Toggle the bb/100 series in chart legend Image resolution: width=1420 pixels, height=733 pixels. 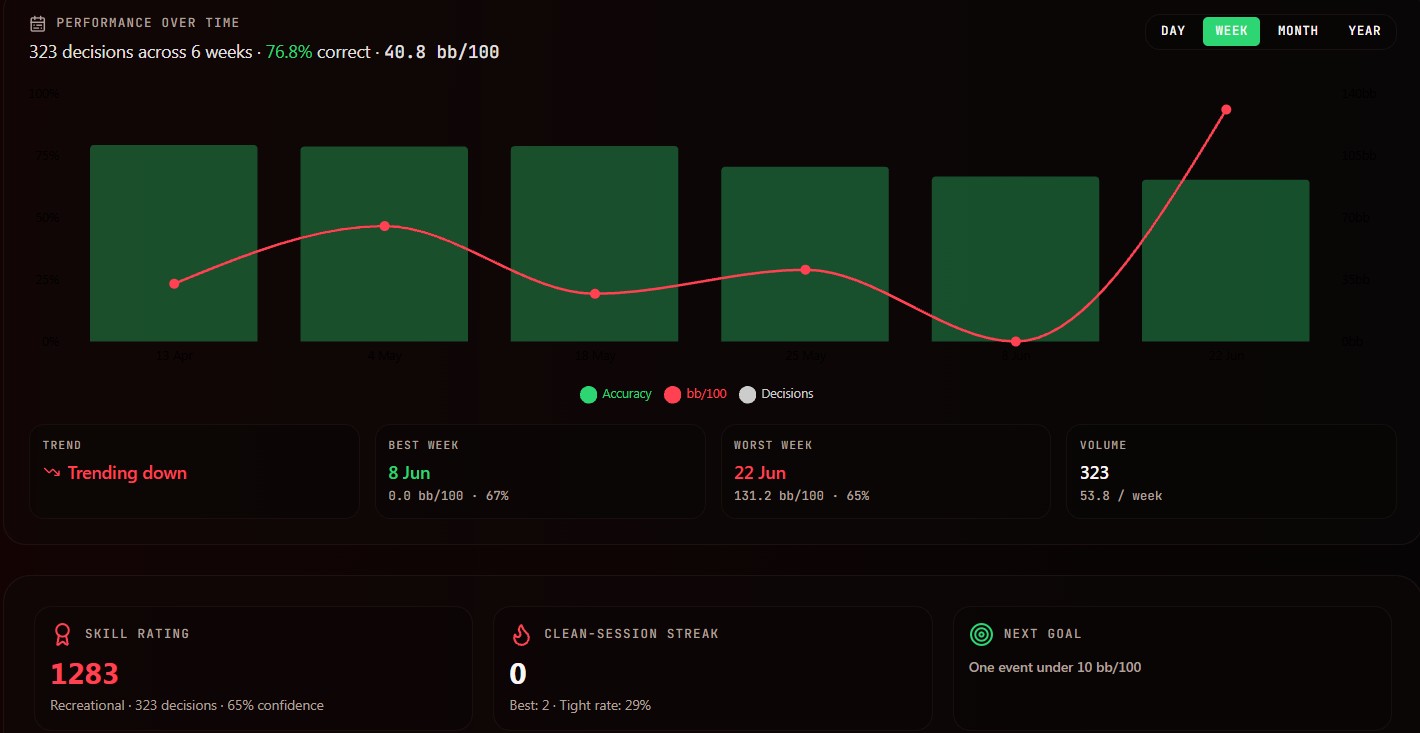pyautogui.click(x=696, y=394)
